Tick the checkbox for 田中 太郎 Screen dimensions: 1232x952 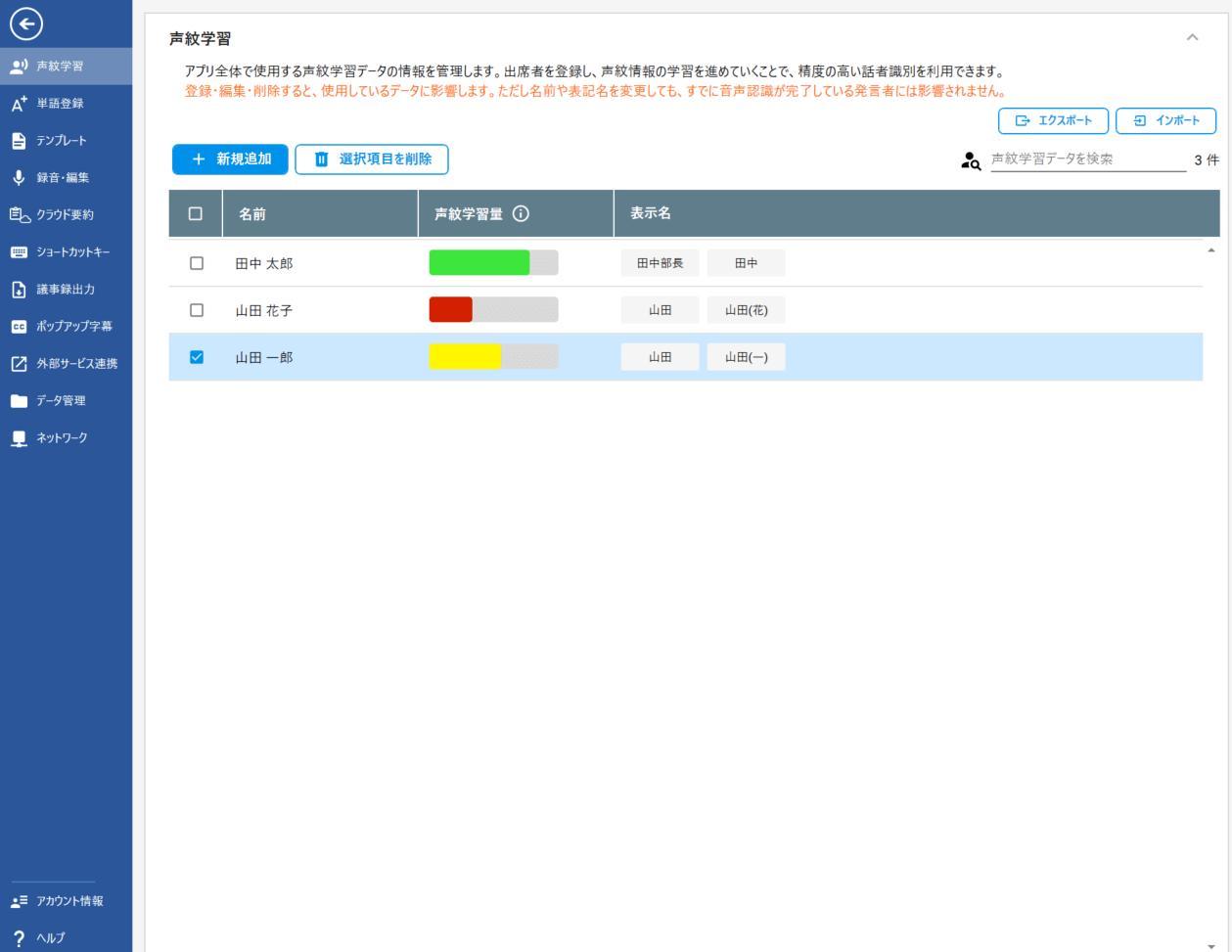pyautogui.click(x=197, y=263)
